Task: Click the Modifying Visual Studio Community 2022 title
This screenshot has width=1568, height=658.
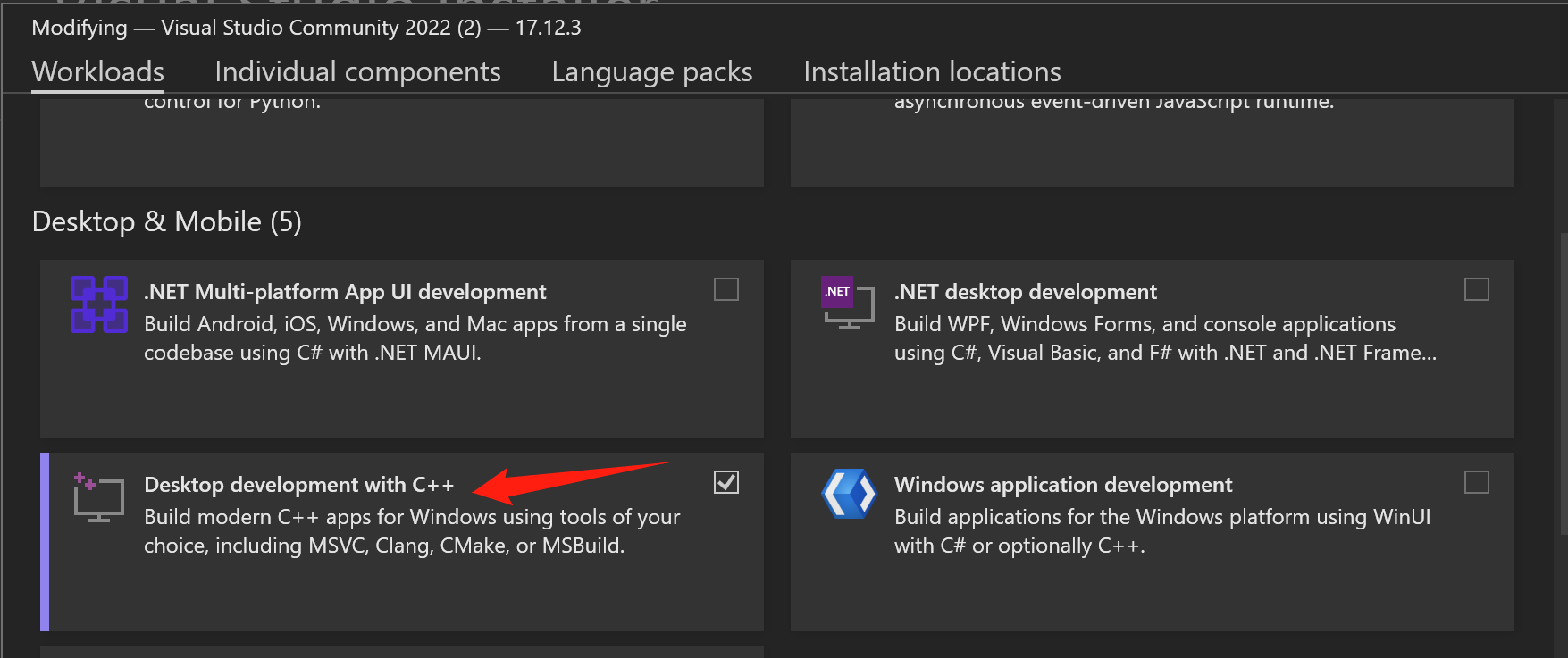Action: click(x=306, y=28)
